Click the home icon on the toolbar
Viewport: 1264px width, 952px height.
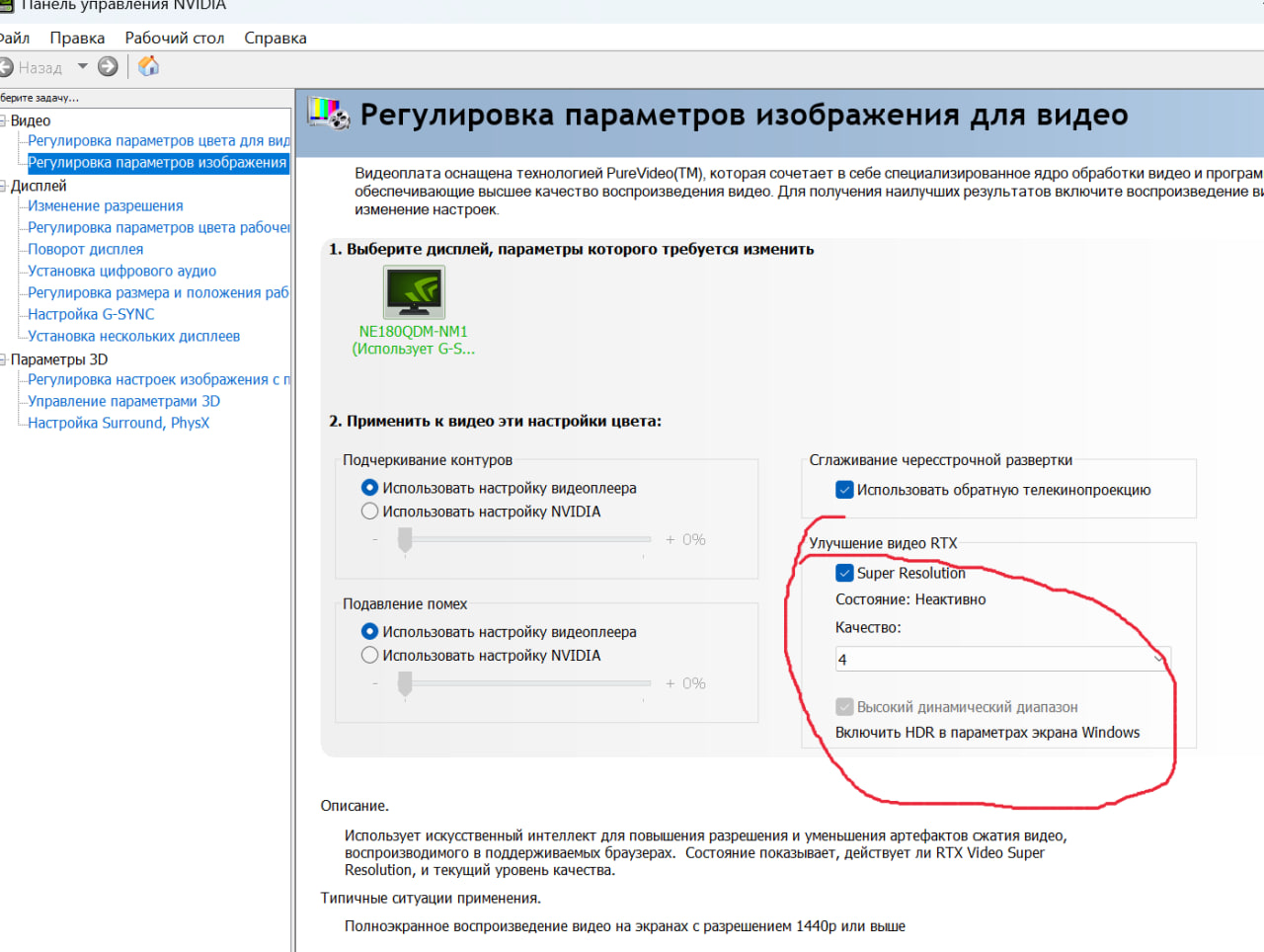[148, 66]
